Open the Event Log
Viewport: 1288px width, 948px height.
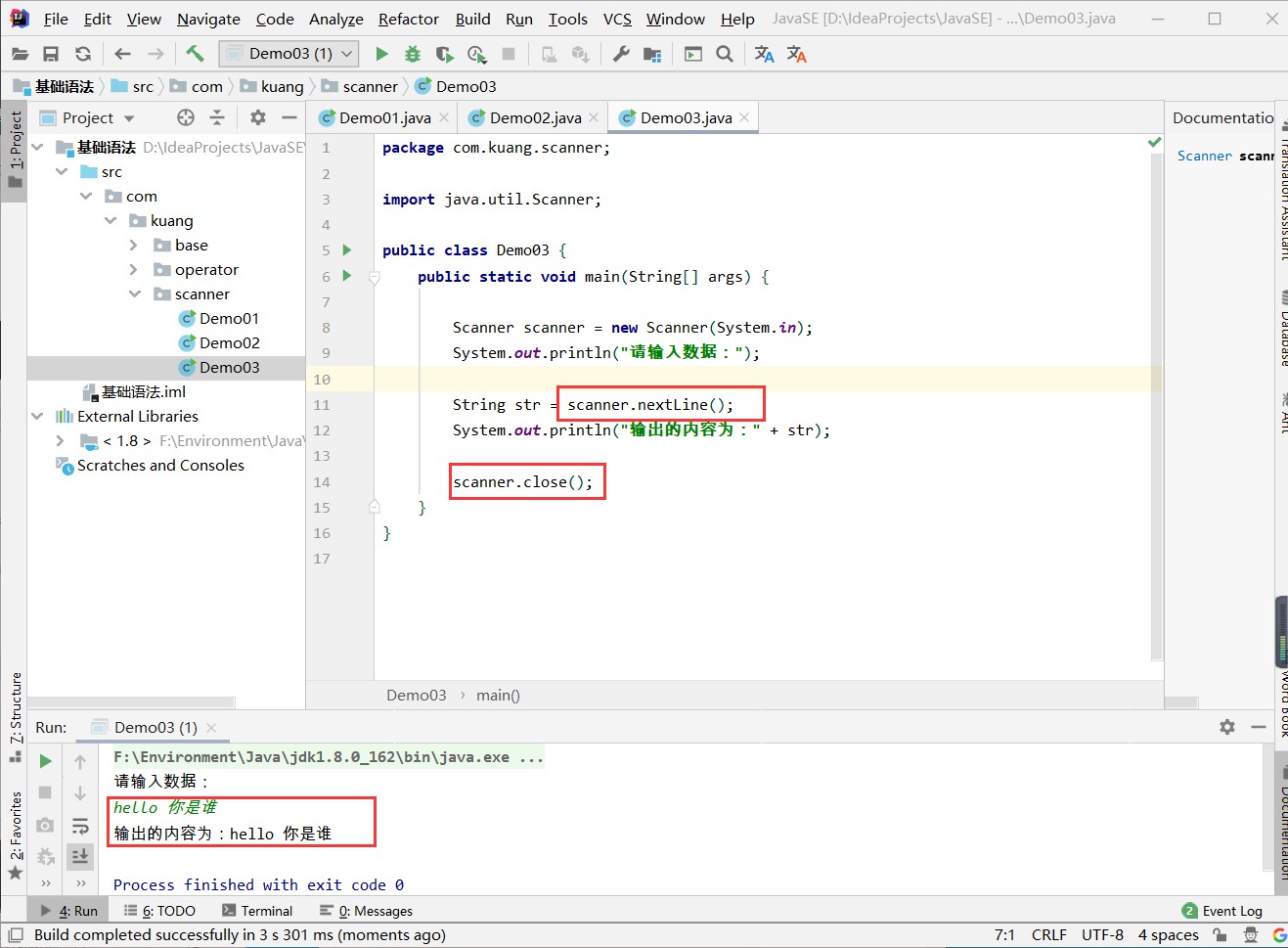(x=1222, y=911)
